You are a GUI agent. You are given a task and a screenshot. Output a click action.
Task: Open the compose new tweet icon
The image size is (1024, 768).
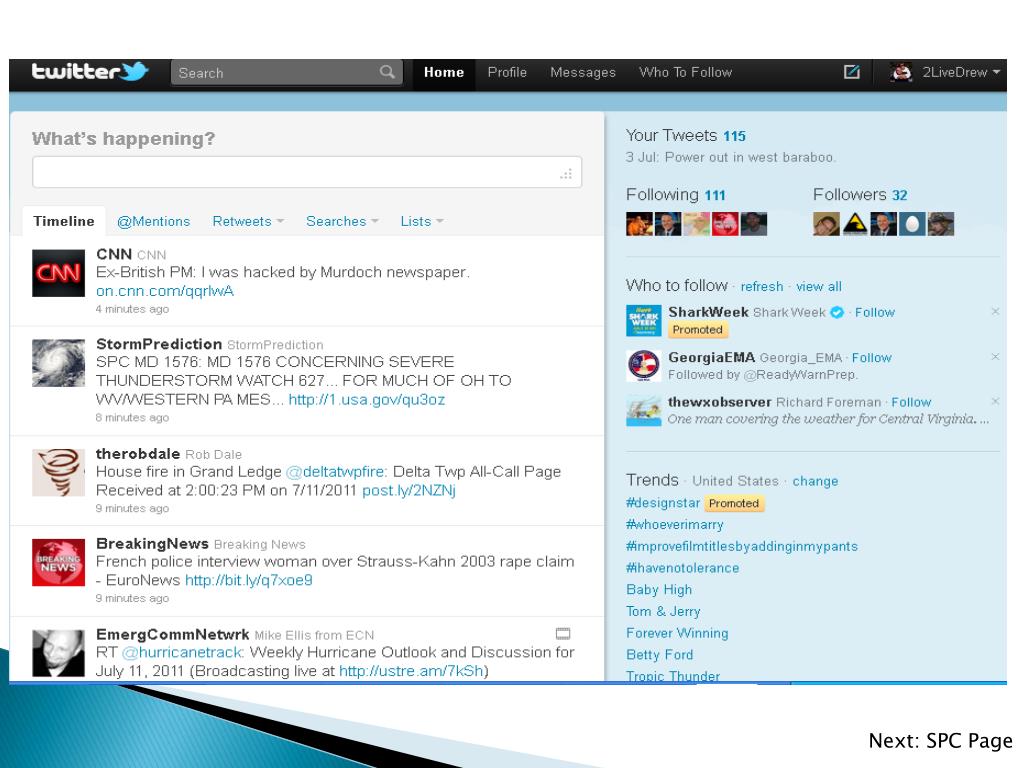(852, 72)
